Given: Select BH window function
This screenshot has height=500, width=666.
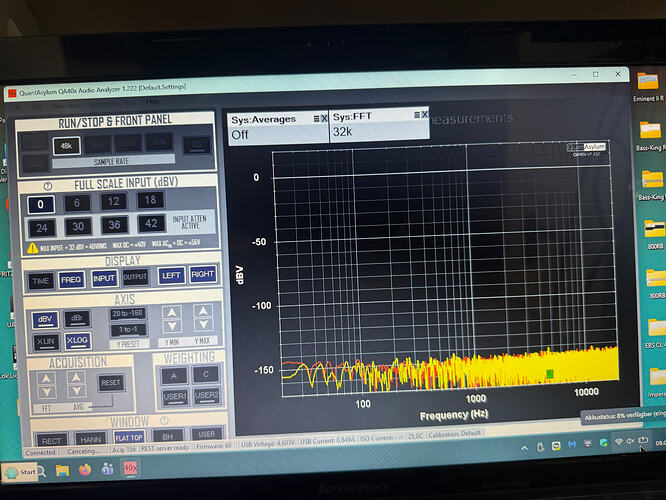Looking at the screenshot, I should (167, 436).
